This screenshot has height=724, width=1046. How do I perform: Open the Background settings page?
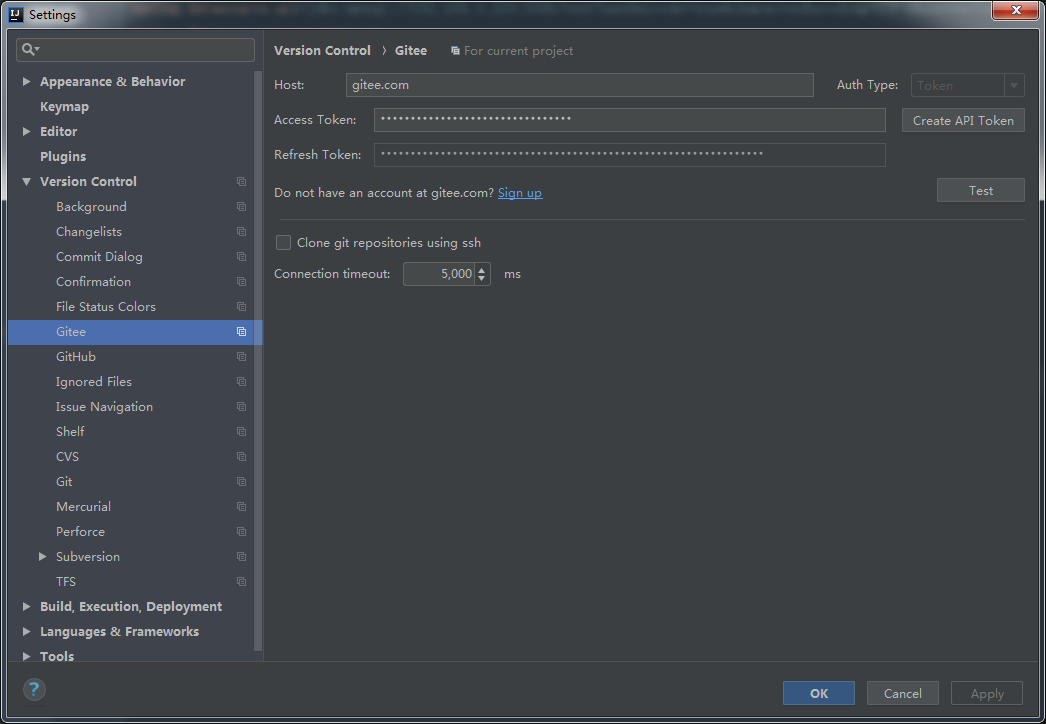coord(91,207)
